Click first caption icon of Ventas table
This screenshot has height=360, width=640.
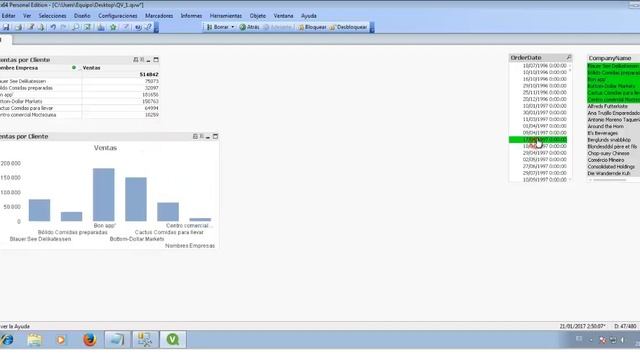tap(136, 60)
